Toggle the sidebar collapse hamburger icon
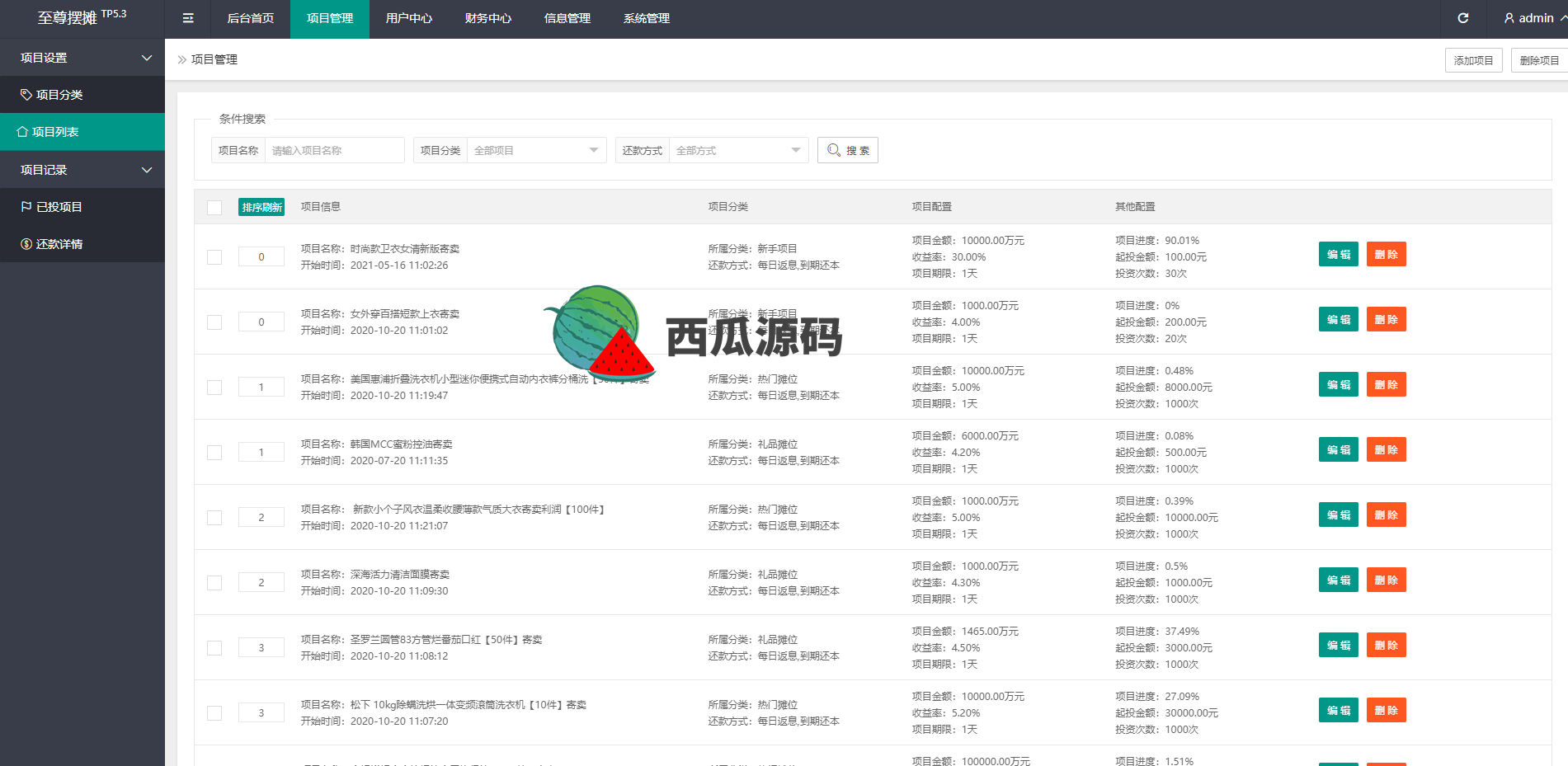The width and height of the screenshot is (1568, 766). (188, 18)
